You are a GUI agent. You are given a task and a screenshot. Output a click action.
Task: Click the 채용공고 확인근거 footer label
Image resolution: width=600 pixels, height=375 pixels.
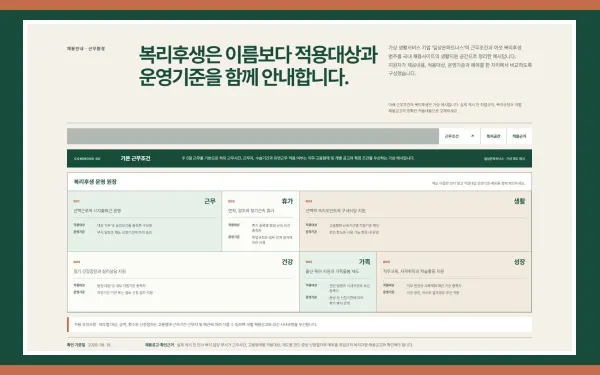(x=159, y=345)
